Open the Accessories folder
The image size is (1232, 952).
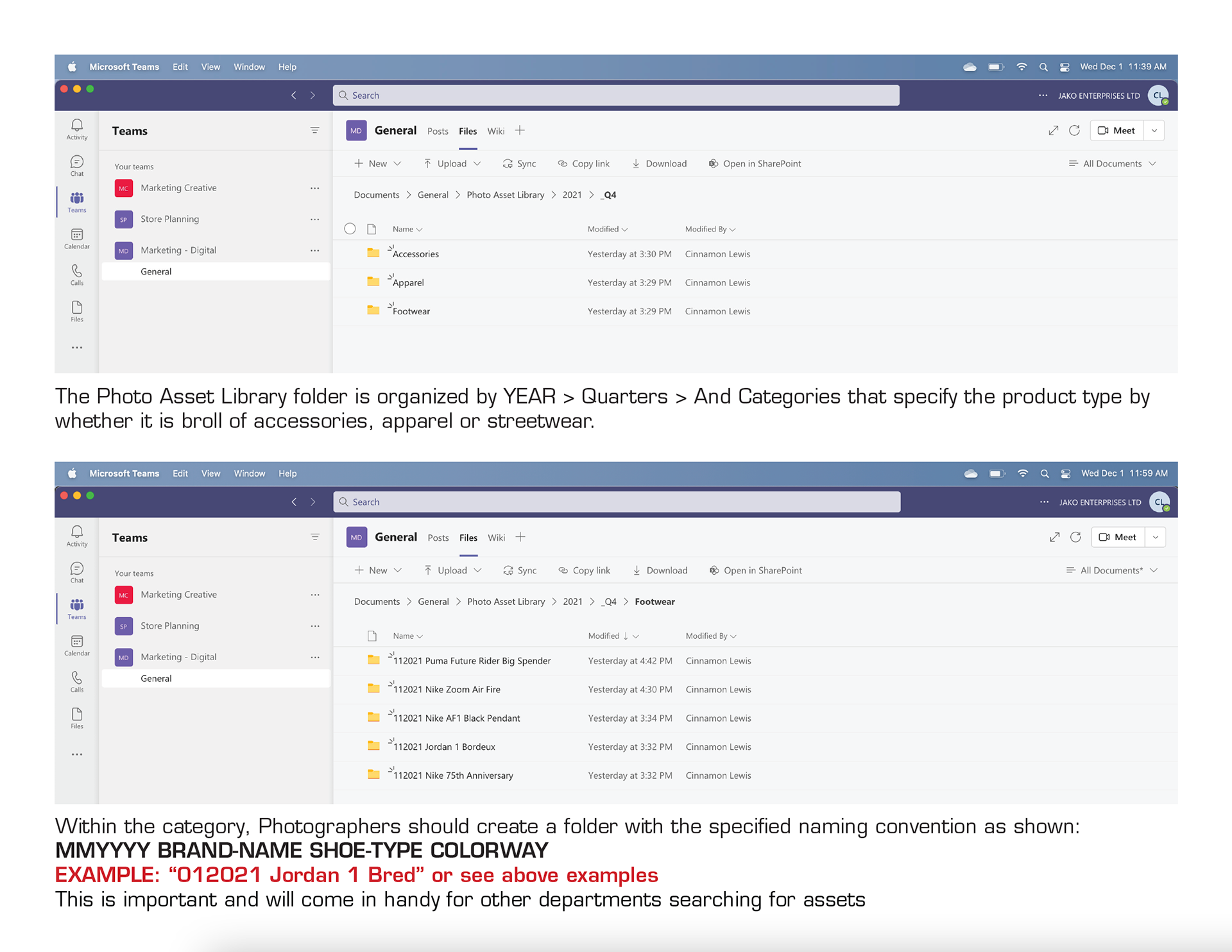point(416,254)
